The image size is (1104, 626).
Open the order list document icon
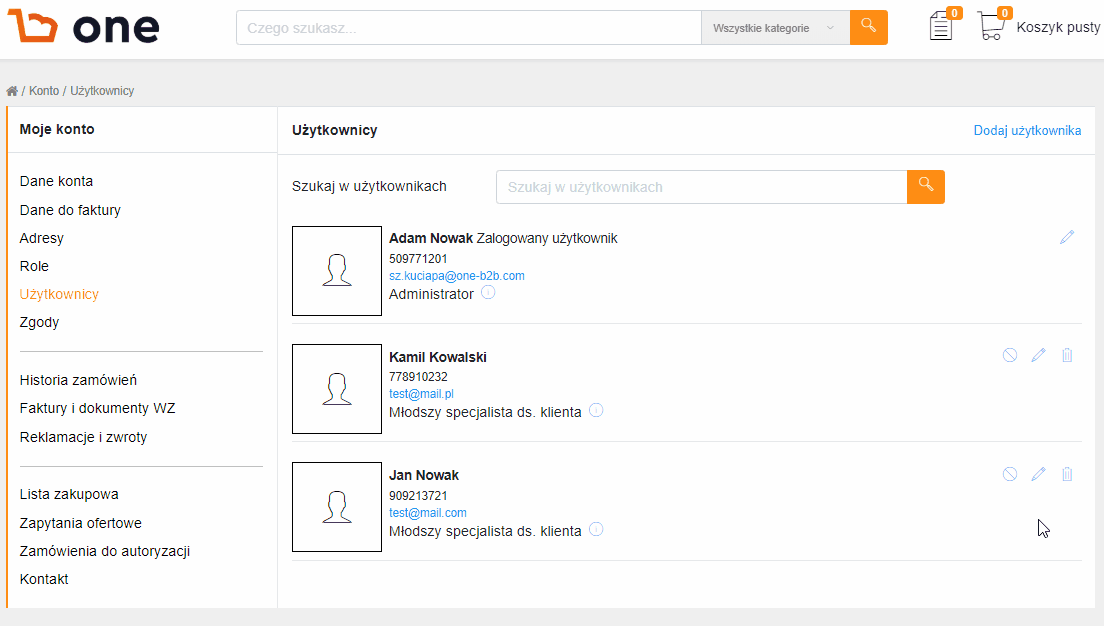coord(941,26)
